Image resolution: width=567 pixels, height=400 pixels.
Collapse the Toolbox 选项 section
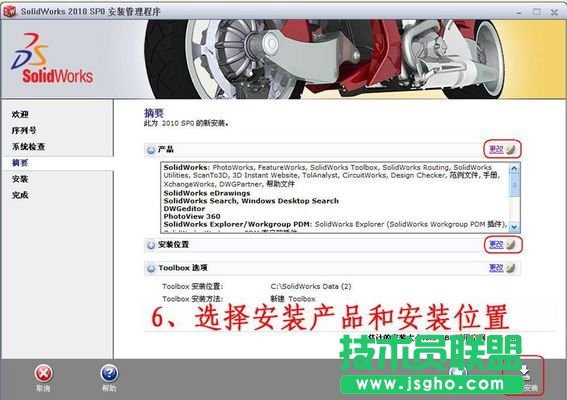point(151,268)
